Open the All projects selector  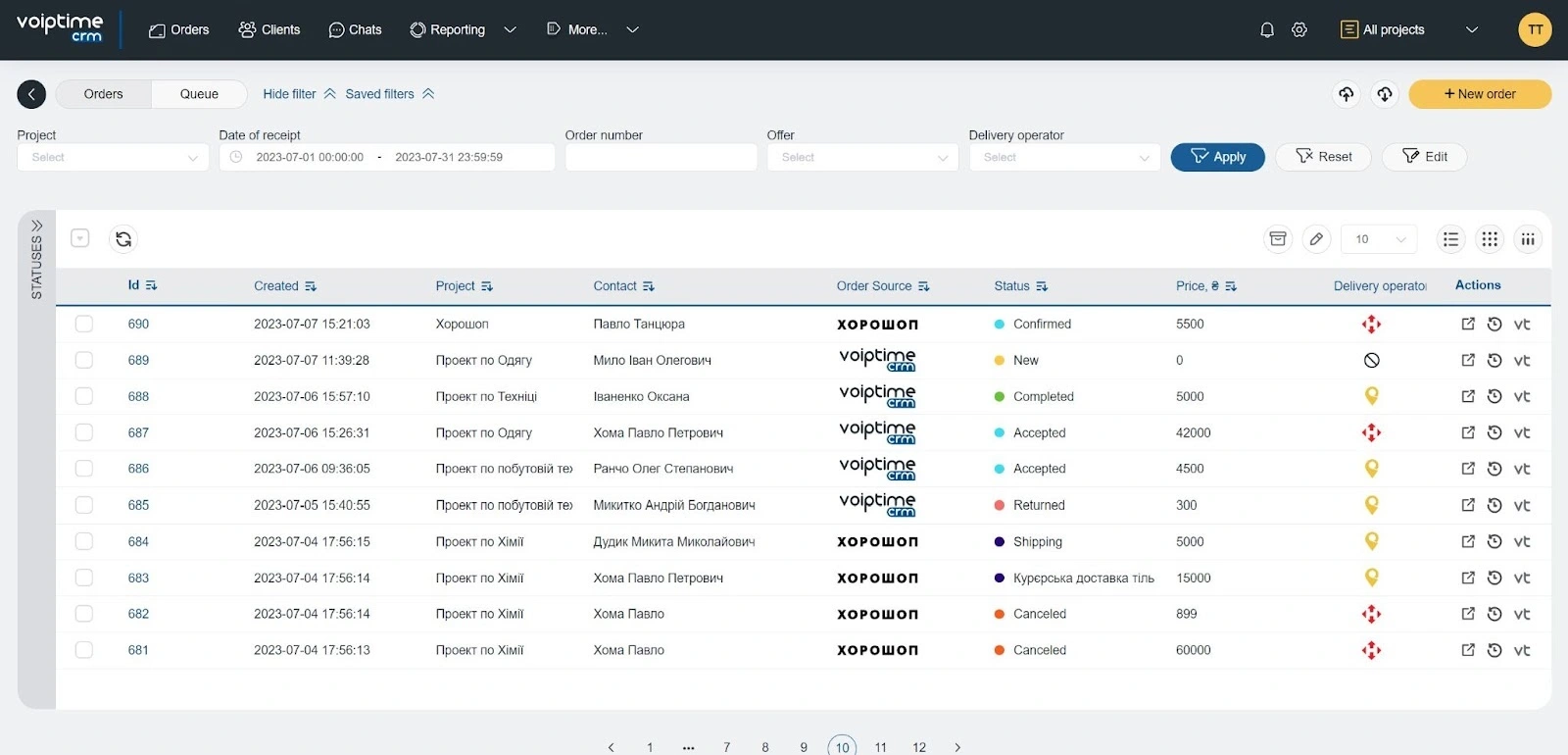coord(1409,30)
